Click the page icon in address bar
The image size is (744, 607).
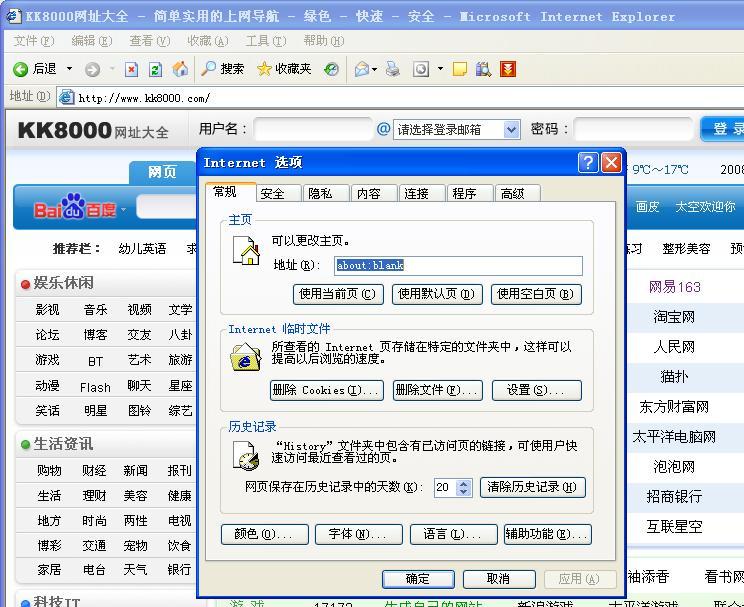[66, 97]
